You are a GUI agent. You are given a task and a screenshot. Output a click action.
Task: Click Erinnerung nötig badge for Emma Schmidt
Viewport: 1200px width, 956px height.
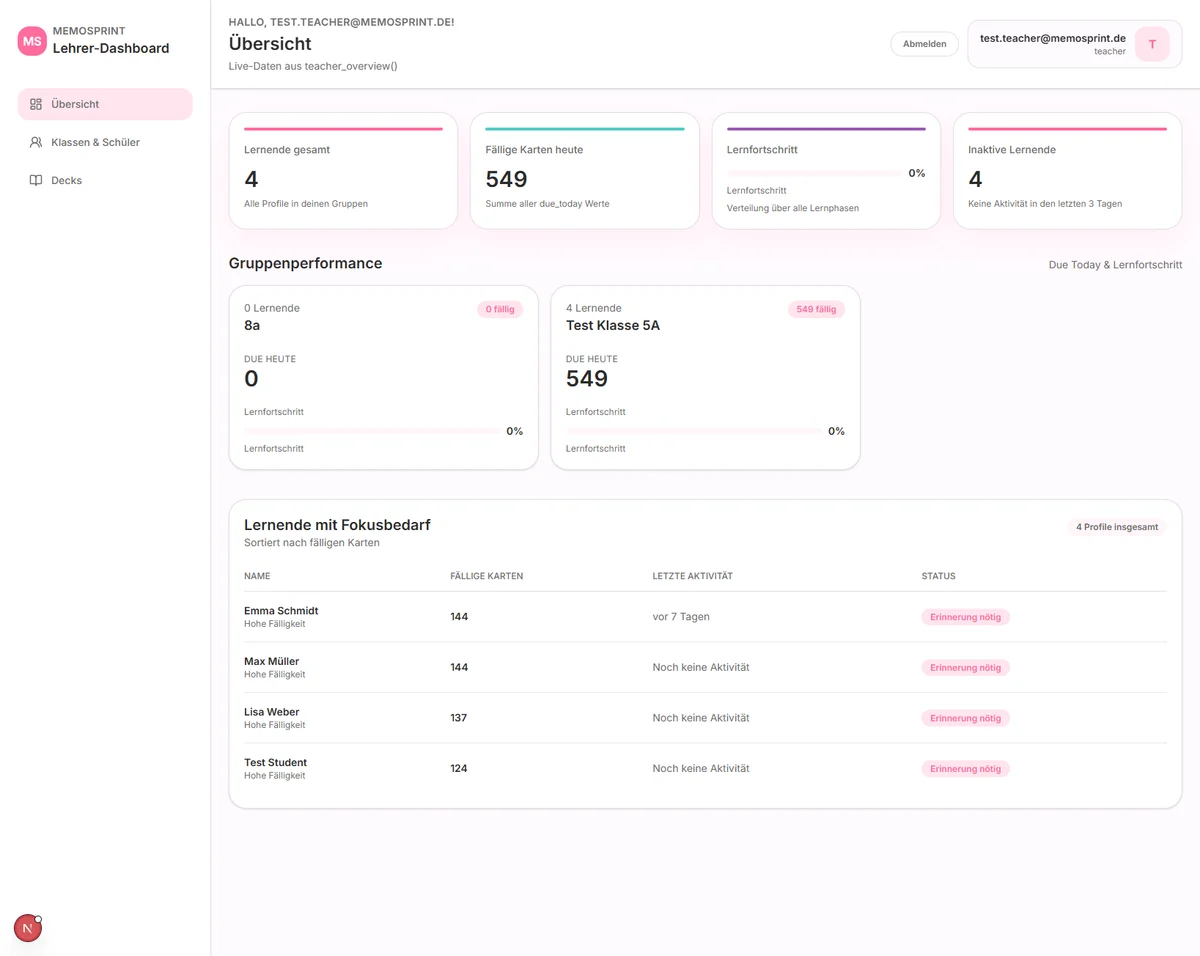(965, 617)
